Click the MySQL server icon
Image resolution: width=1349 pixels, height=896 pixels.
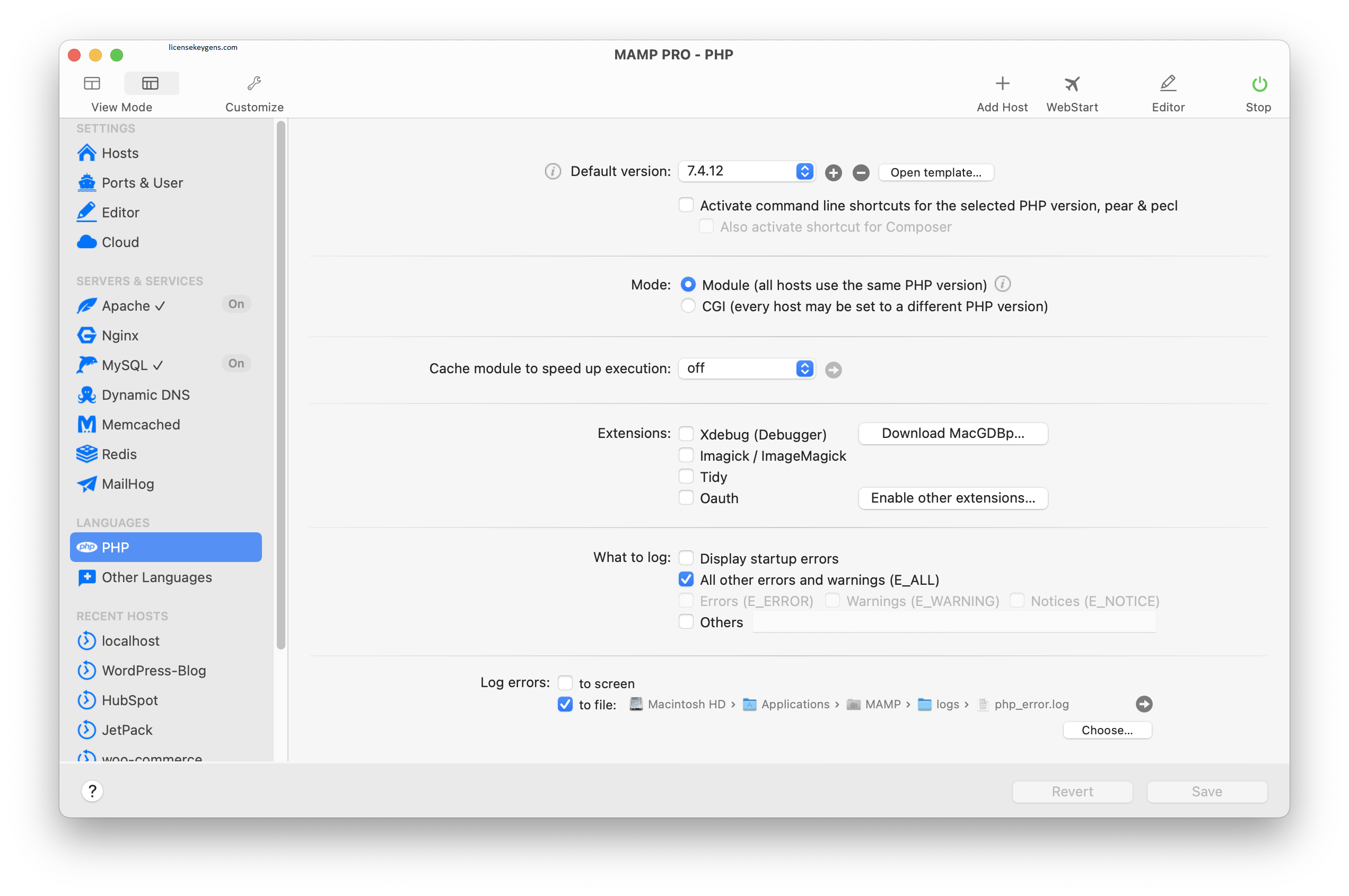pyautogui.click(x=87, y=364)
